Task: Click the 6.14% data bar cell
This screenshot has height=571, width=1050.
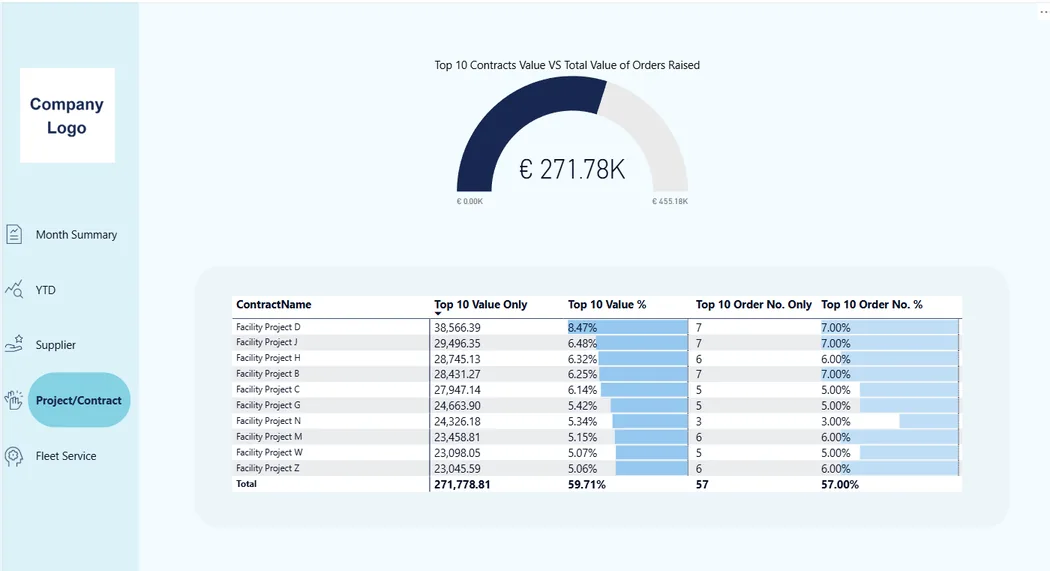Action: click(x=627, y=390)
